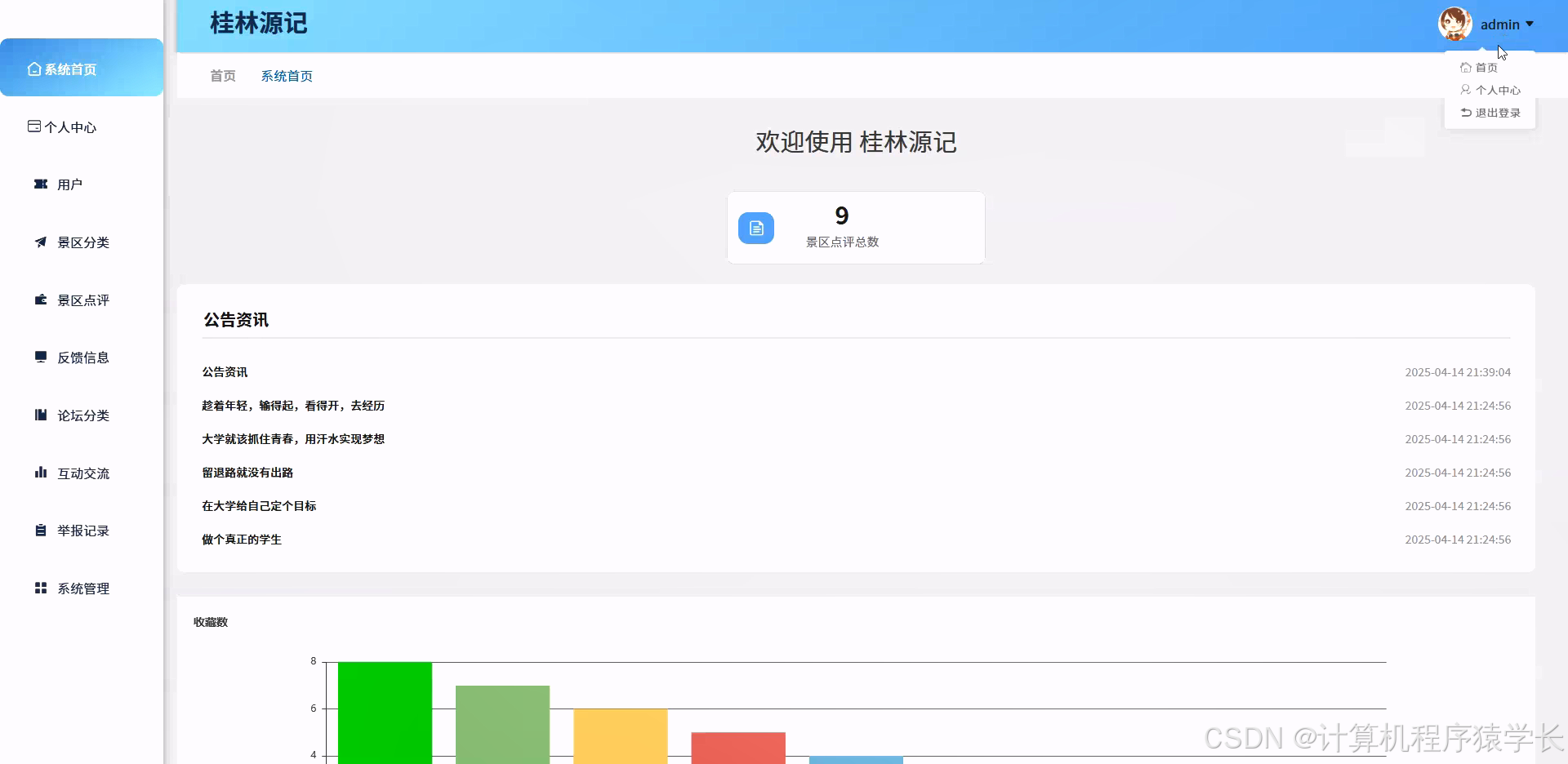Click the 个人中心 icon in the sidebar
This screenshot has height=764, width=1568.
pyautogui.click(x=33, y=127)
